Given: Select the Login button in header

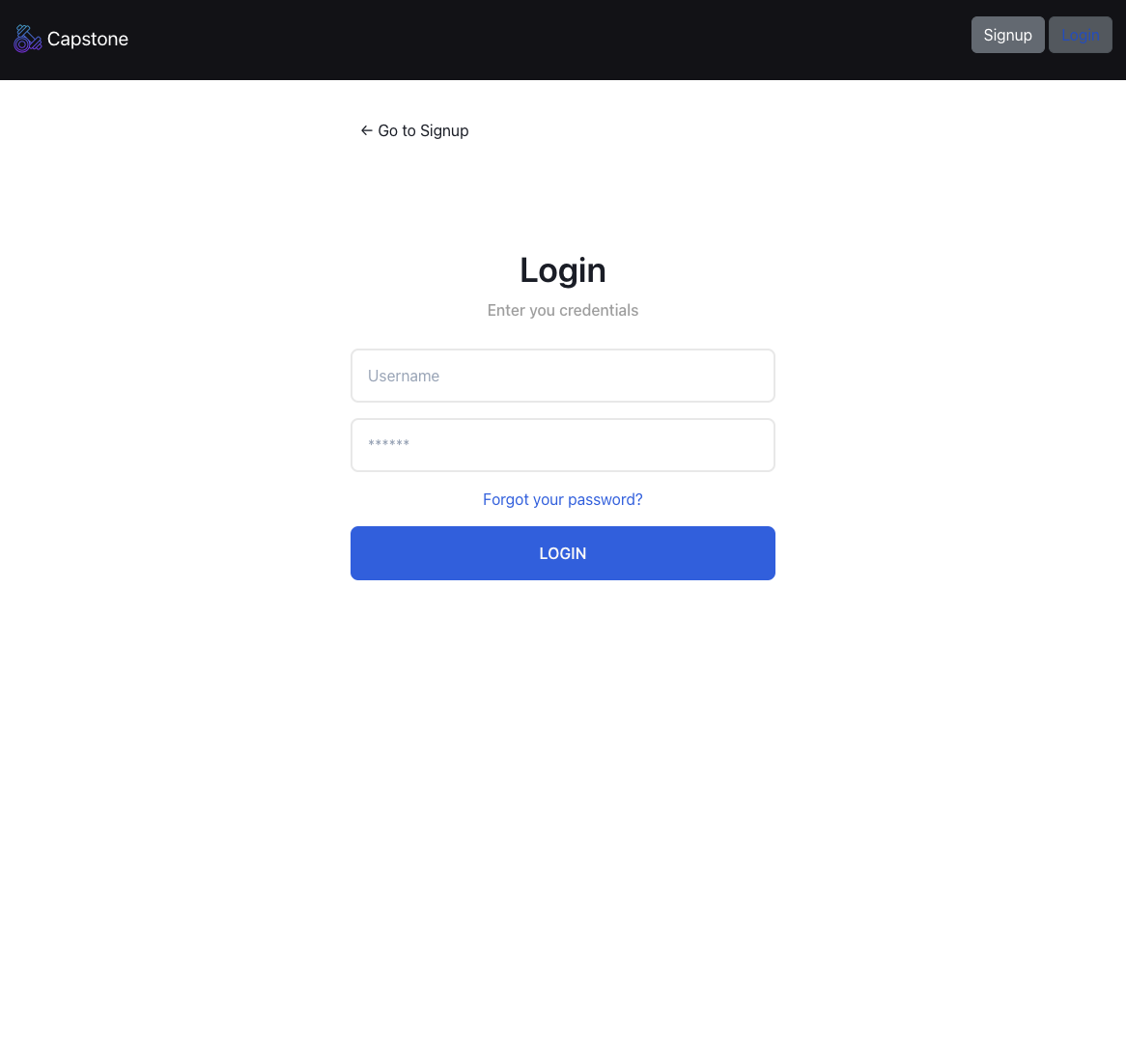Looking at the screenshot, I should 1080,35.
